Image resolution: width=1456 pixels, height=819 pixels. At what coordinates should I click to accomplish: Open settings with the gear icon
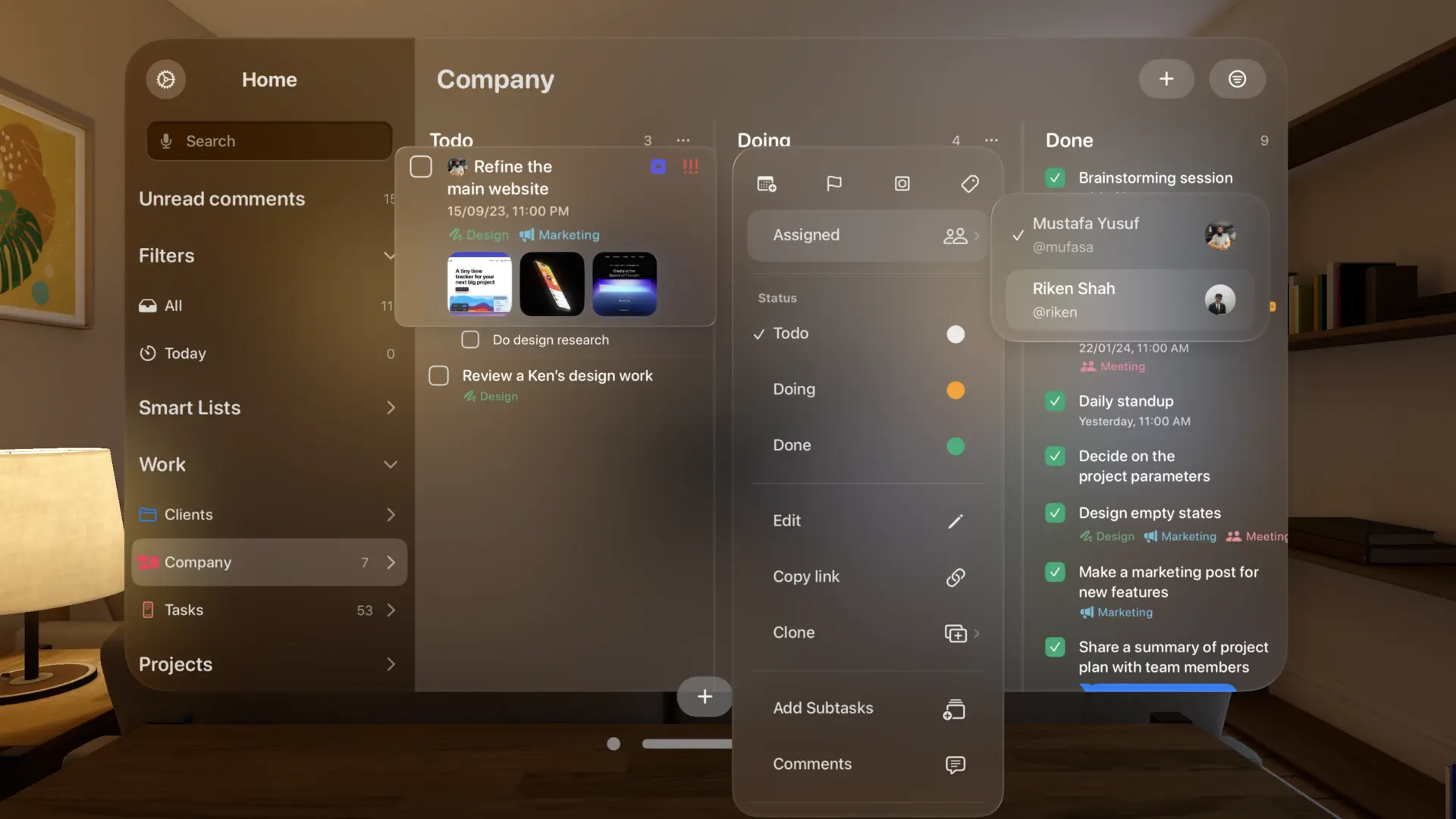point(165,79)
